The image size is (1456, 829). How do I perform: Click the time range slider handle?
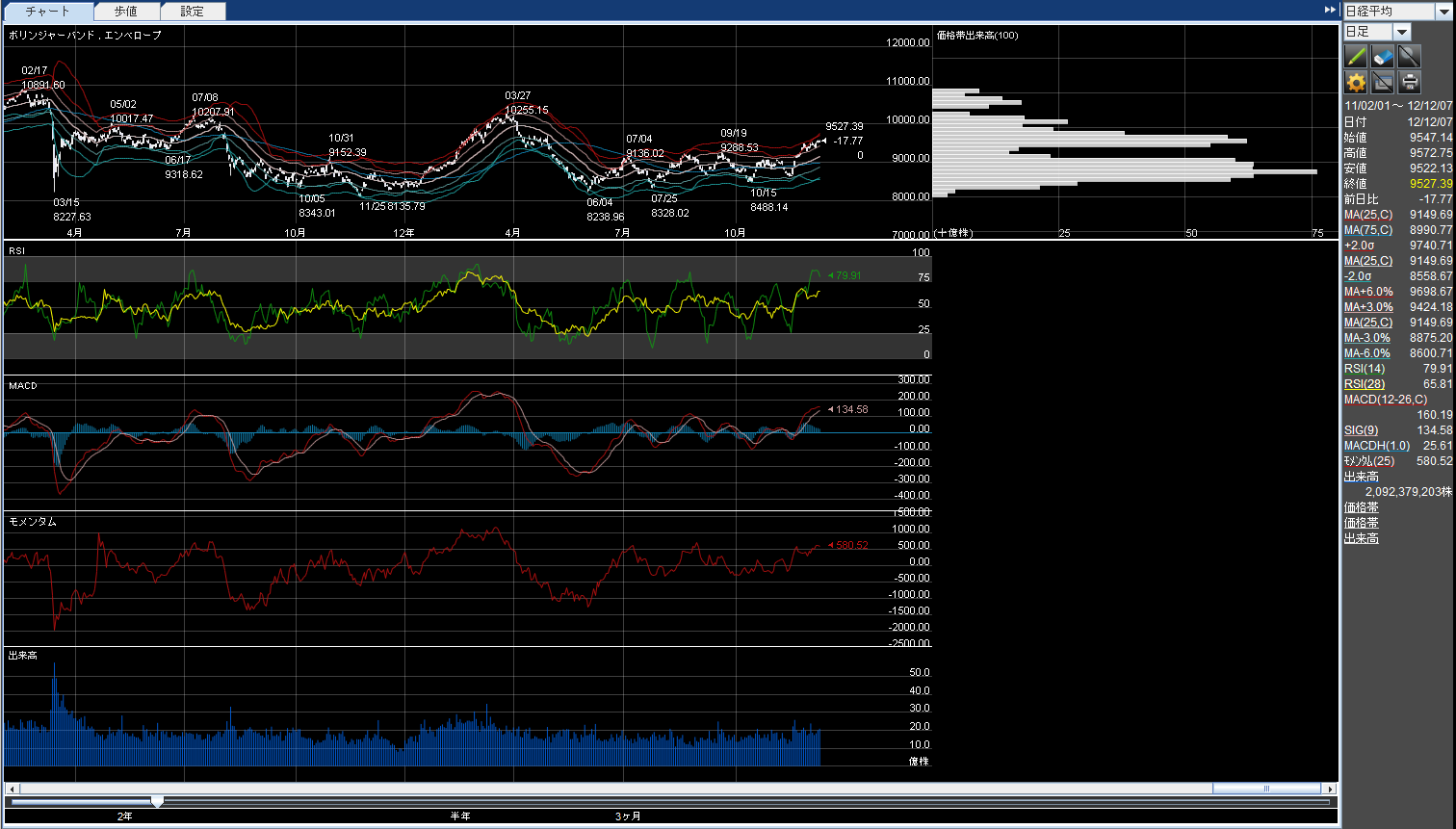pyautogui.click(x=157, y=801)
